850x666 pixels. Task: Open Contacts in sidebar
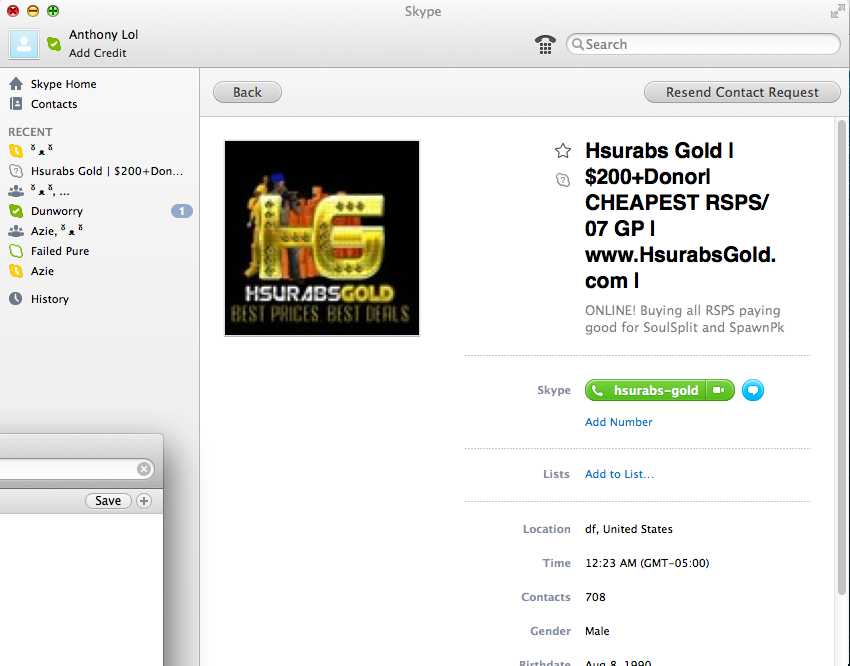click(x=54, y=104)
